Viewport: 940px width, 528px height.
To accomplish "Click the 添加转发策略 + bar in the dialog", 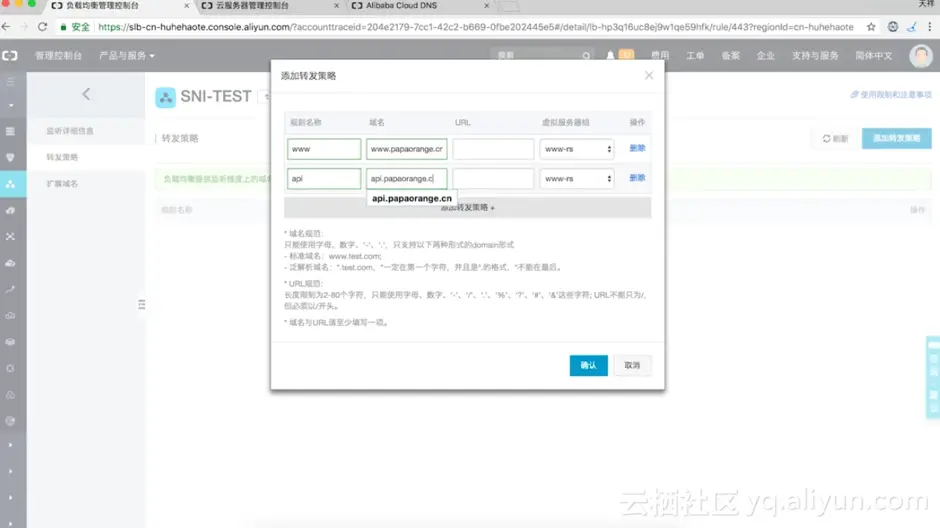I will [x=468, y=208].
